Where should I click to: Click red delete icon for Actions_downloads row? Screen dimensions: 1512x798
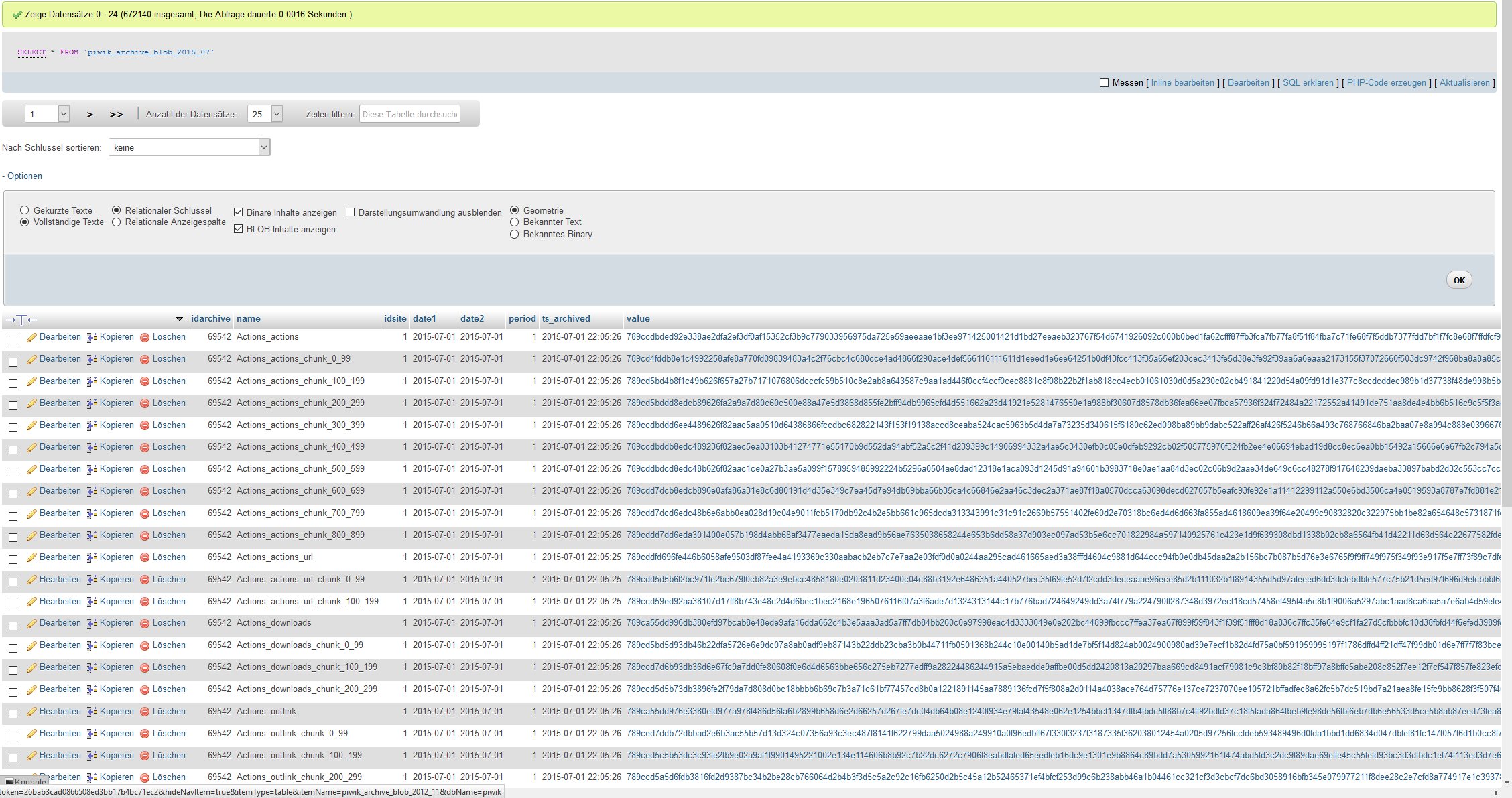(x=144, y=624)
